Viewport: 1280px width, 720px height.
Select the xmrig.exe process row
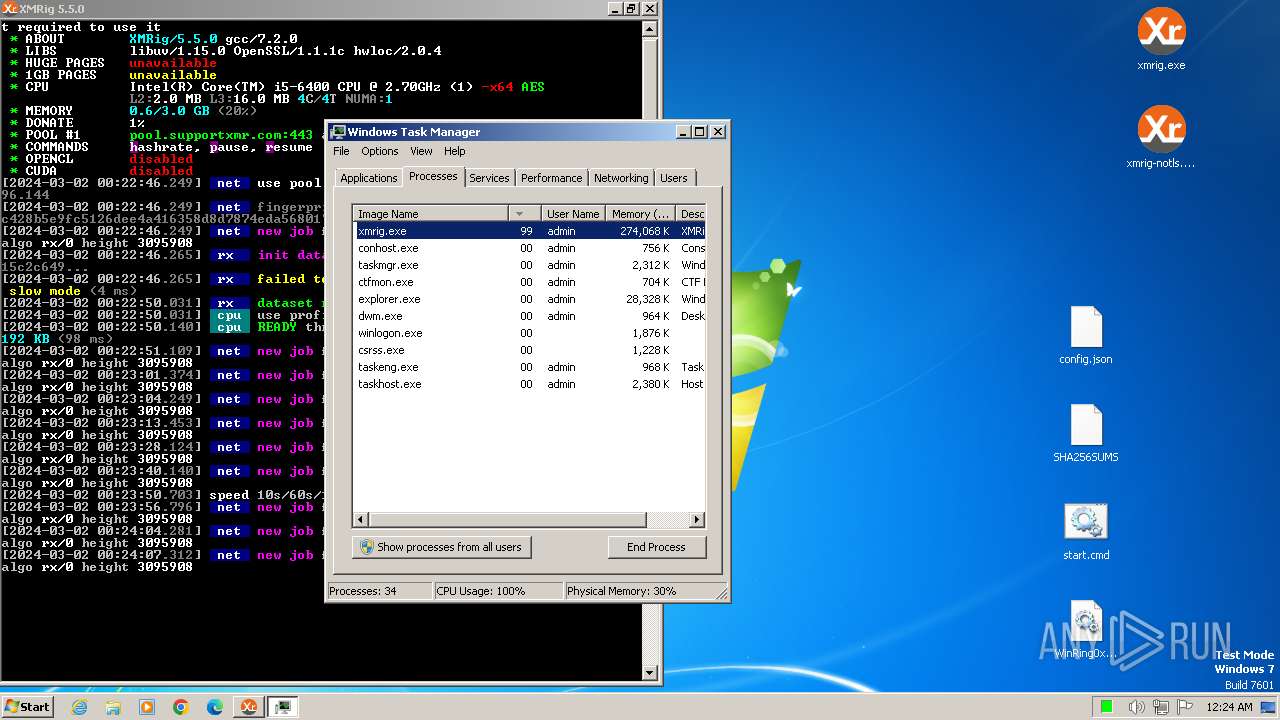tap(530, 231)
